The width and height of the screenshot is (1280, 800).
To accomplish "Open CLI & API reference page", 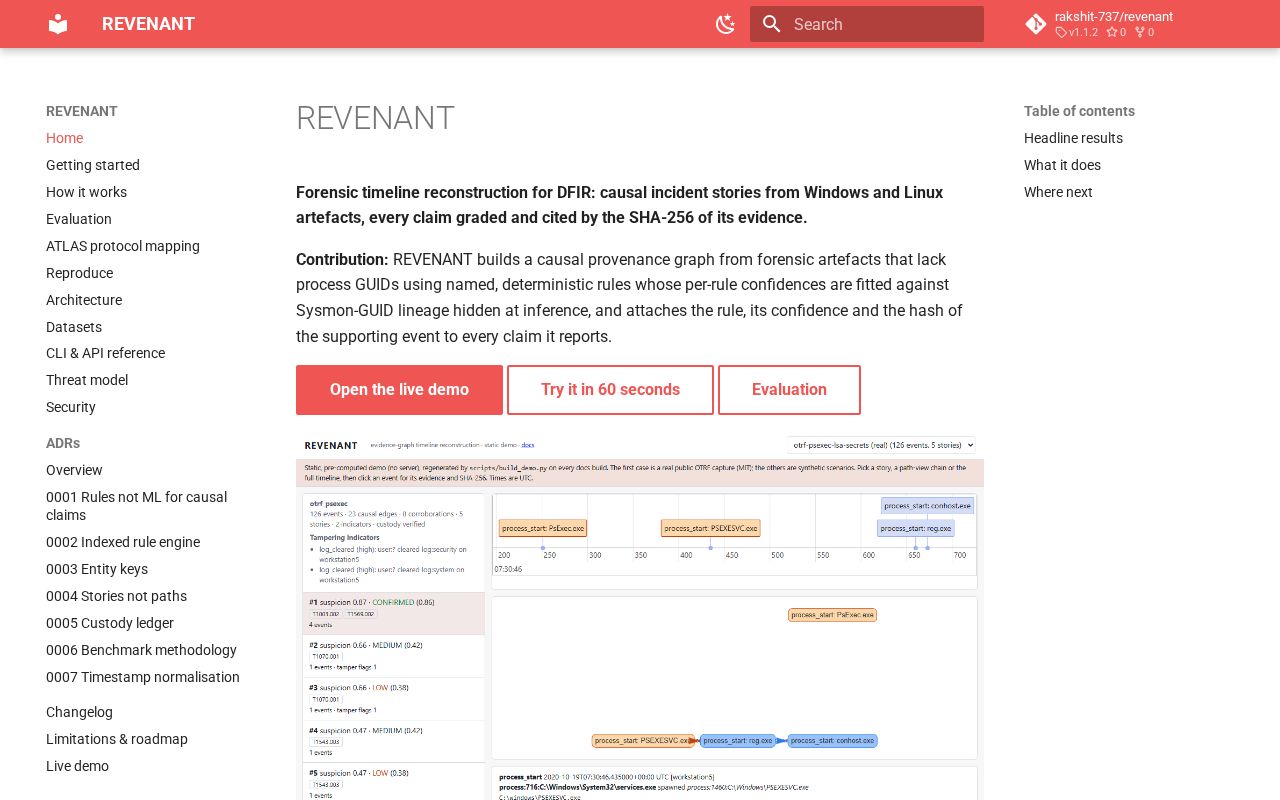I will (x=105, y=353).
